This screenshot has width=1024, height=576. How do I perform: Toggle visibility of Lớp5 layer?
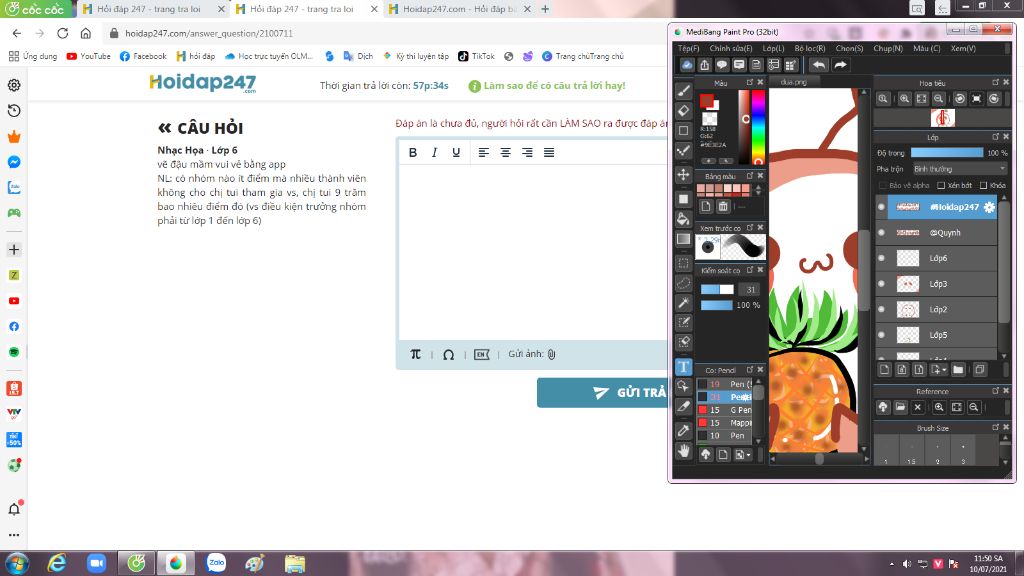pos(882,334)
